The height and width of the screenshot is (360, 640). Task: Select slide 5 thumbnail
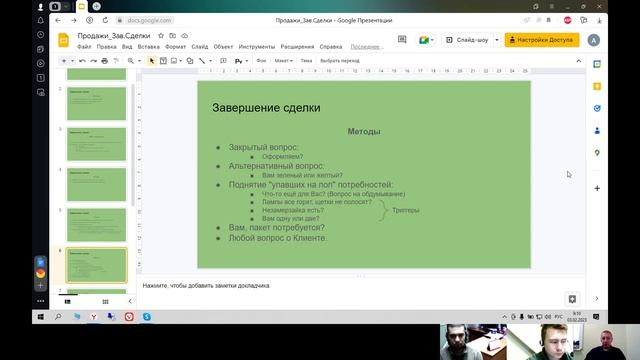(x=96, y=225)
